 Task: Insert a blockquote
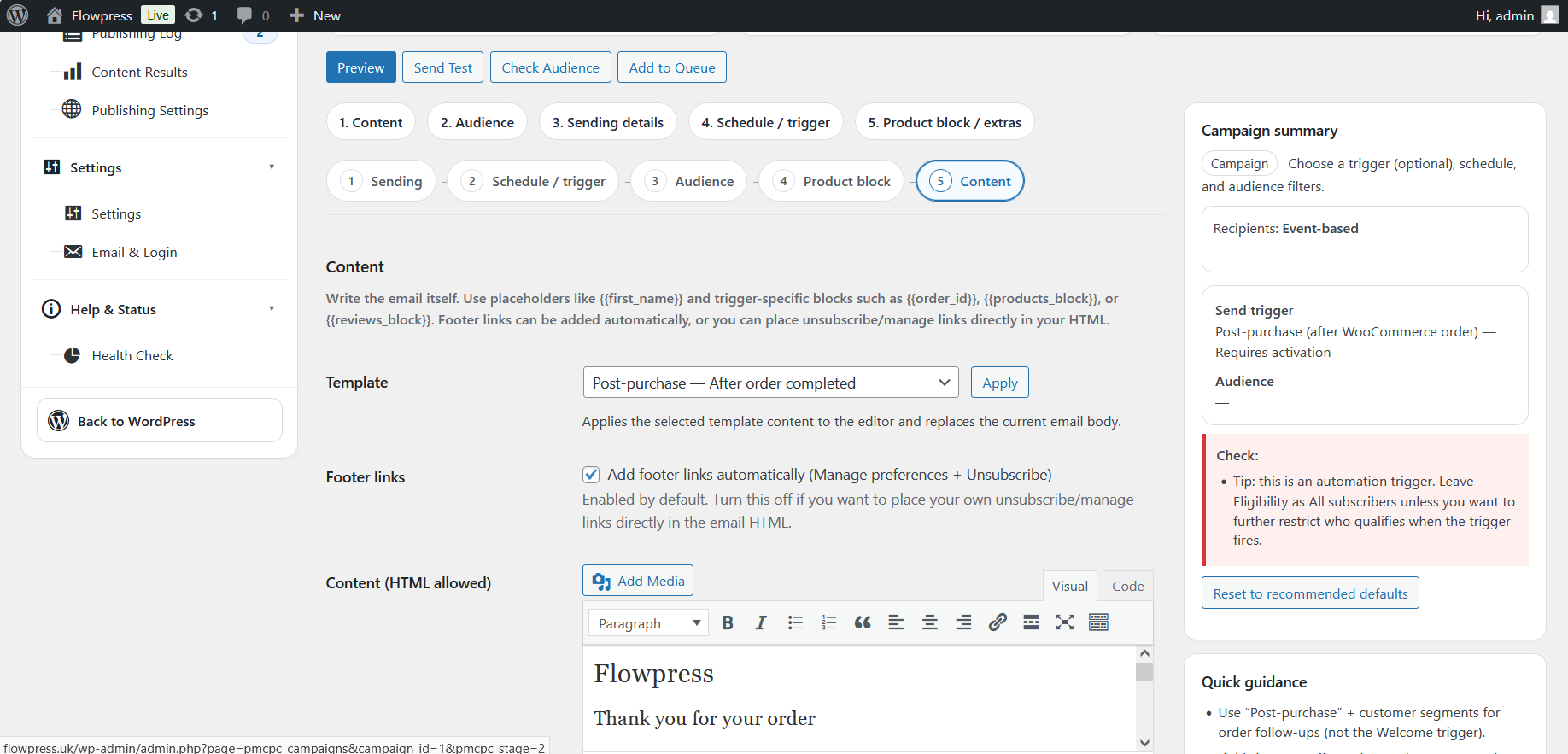point(863,622)
